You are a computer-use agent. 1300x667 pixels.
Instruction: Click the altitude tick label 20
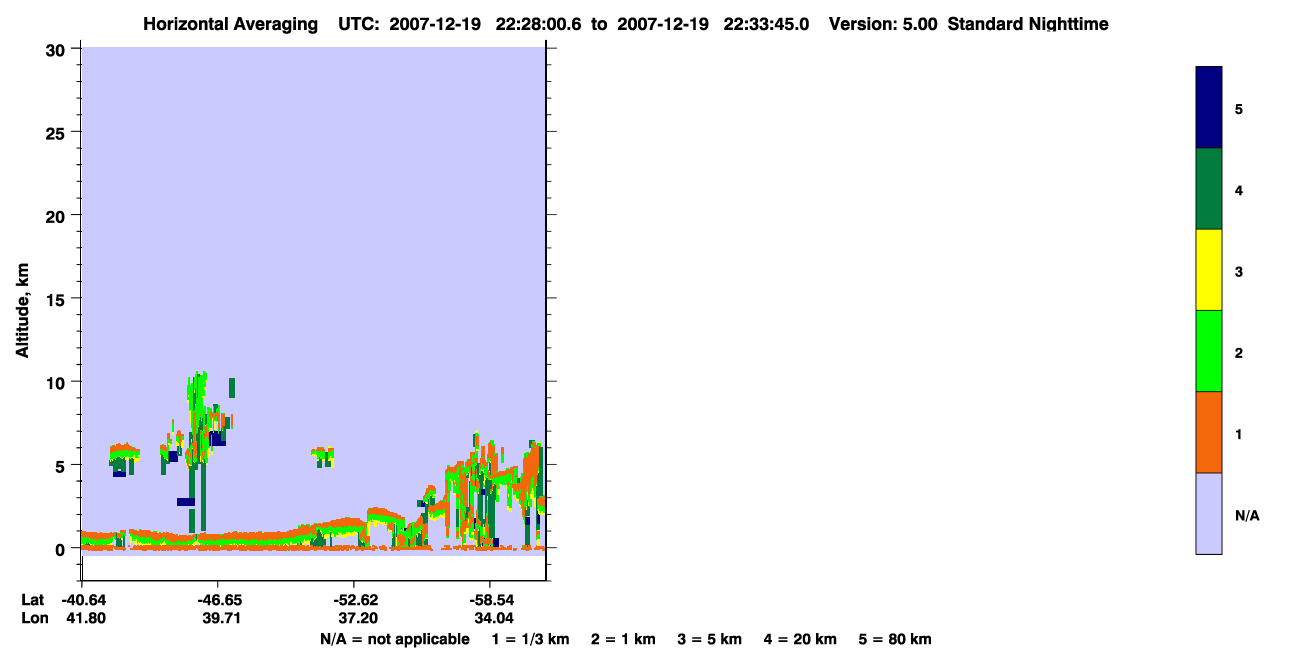pos(57,215)
